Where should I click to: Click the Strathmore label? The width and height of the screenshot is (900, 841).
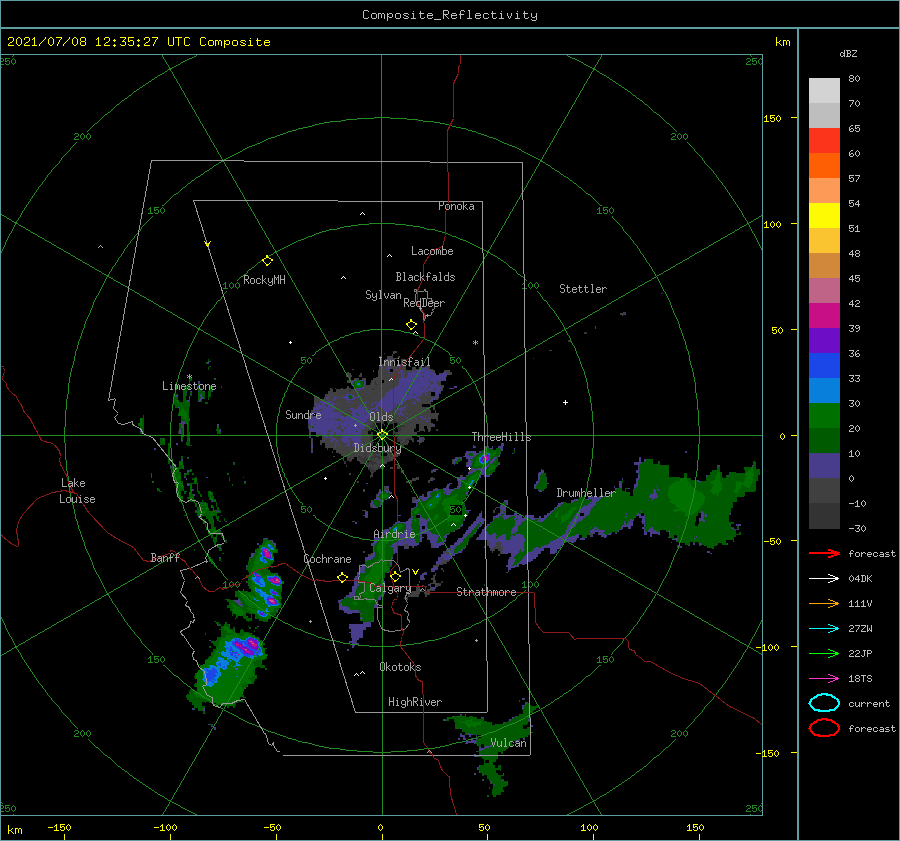(486, 592)
